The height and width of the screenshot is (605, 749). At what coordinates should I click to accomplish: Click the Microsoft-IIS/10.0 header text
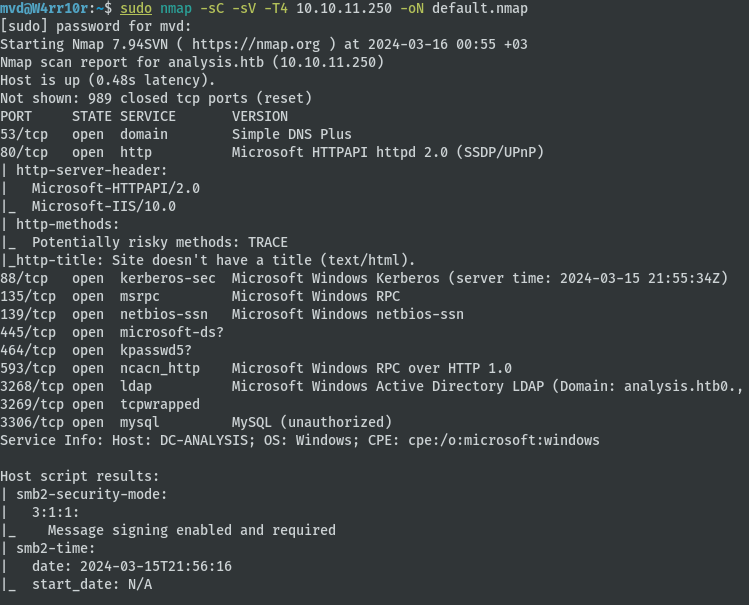pyautogui.click(x=104, y=206)
